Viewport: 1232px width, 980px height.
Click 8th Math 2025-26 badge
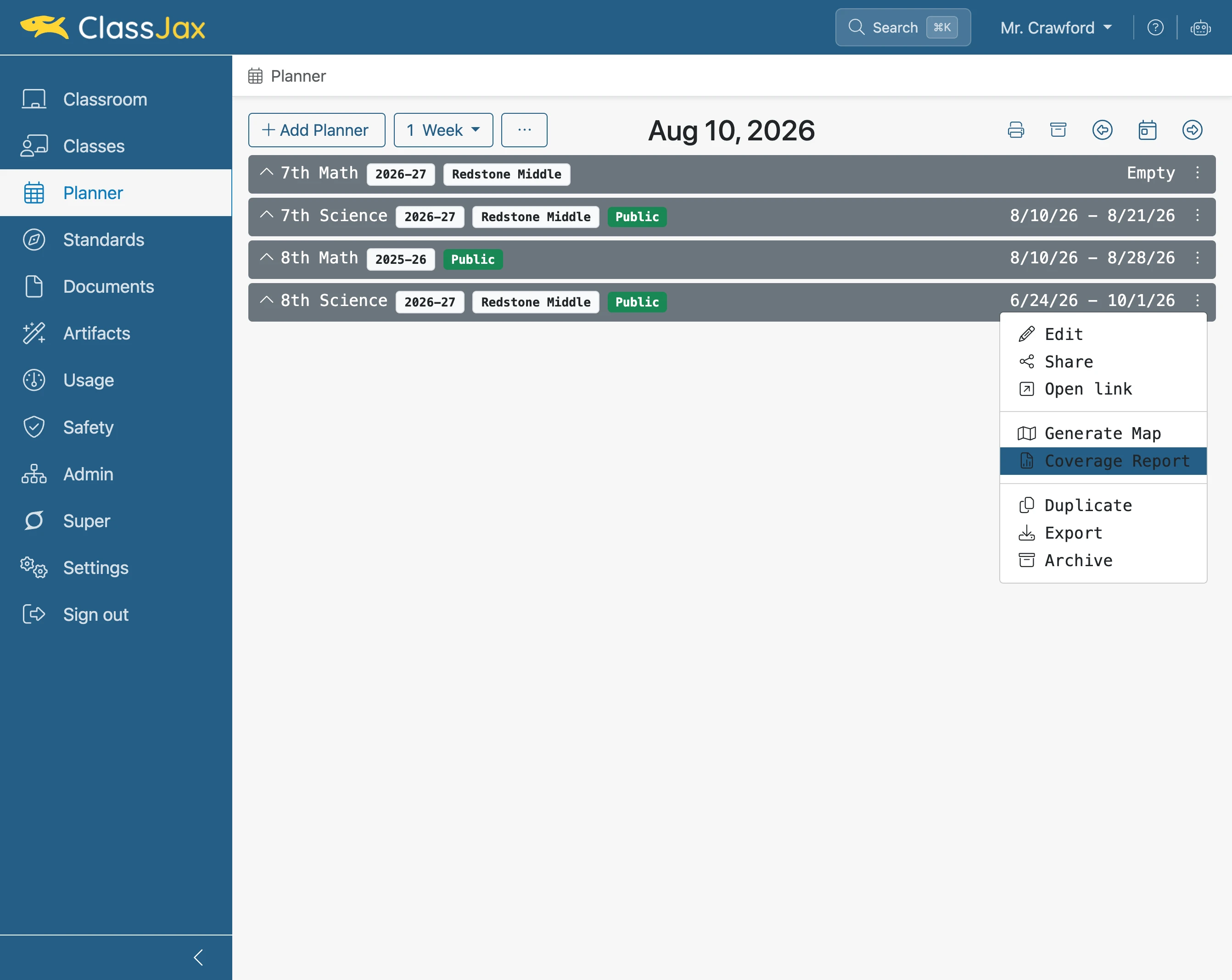(401, 259)
